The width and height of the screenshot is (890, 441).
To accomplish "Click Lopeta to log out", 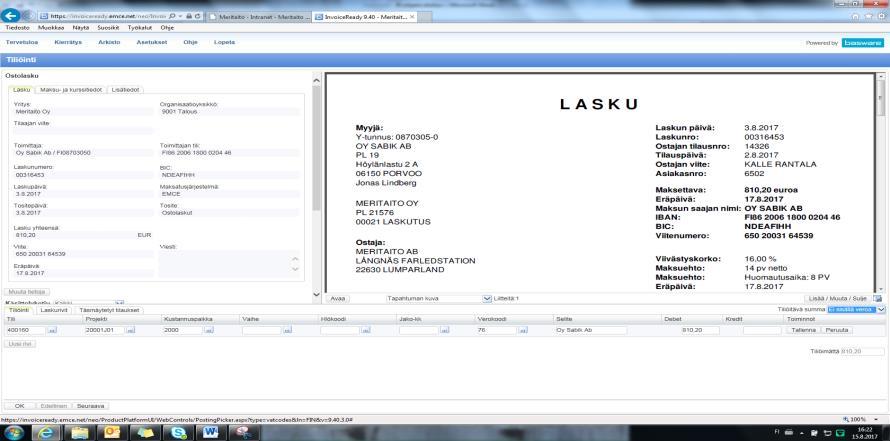I will 224,43.
